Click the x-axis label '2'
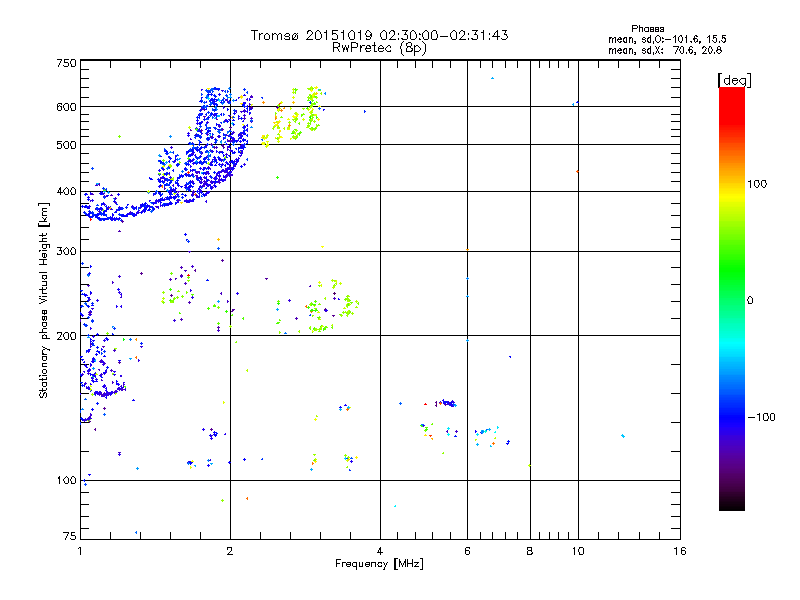The image size is (800, 600). [230, 551]
